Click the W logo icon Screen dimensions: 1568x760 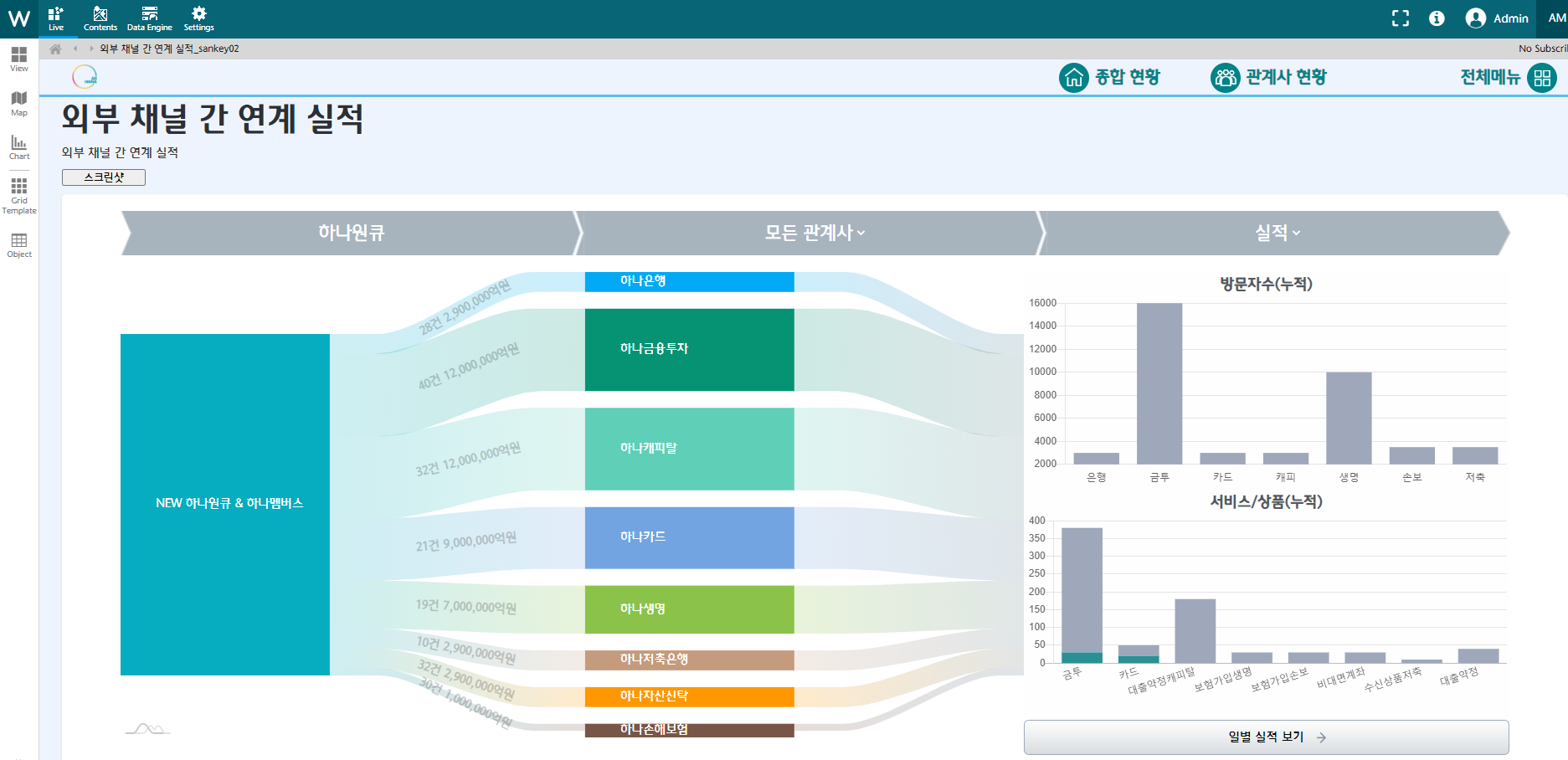[x=18, y=18]
